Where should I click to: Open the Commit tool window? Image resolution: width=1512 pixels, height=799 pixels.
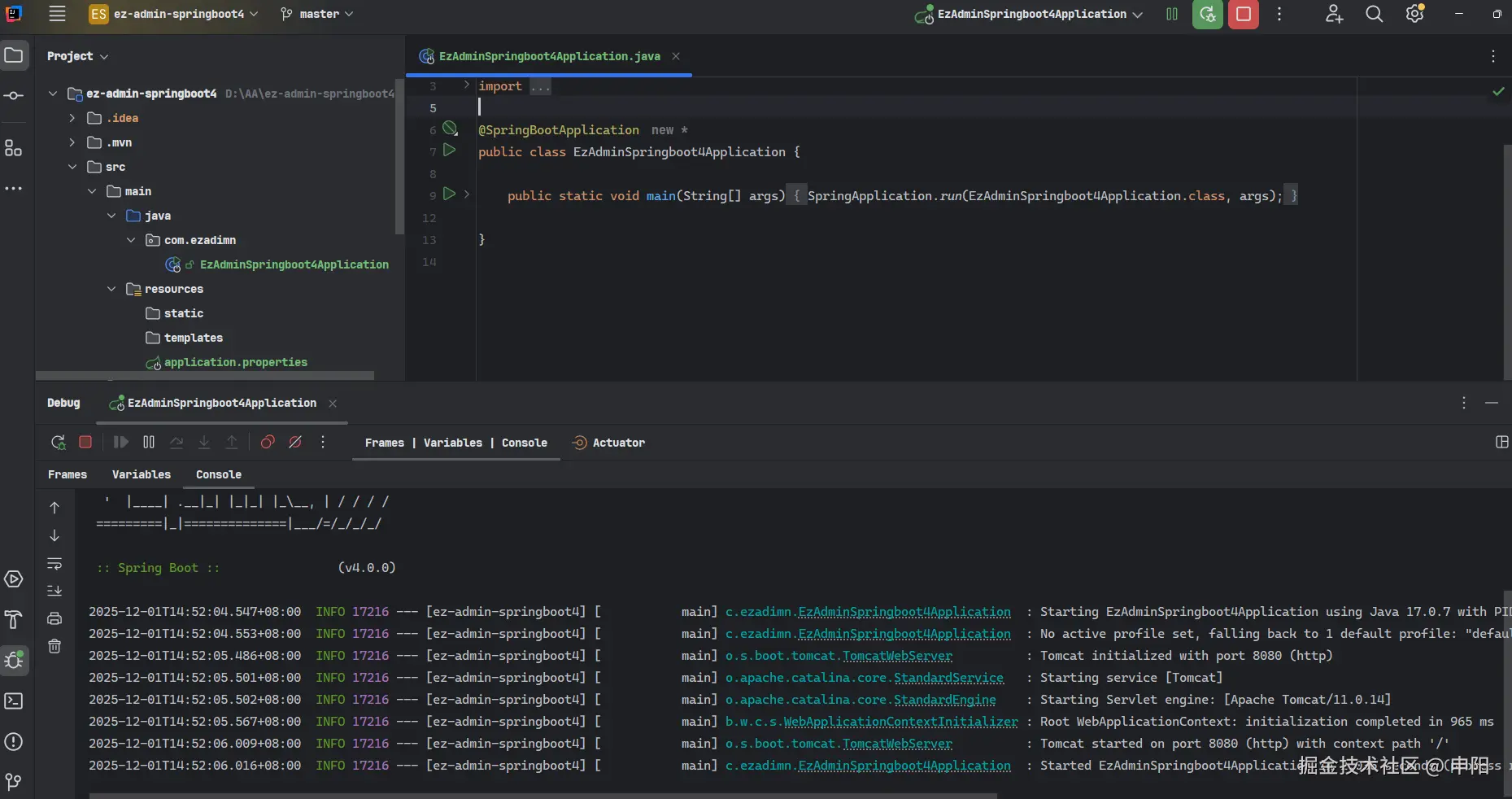(x=14, y=96)
